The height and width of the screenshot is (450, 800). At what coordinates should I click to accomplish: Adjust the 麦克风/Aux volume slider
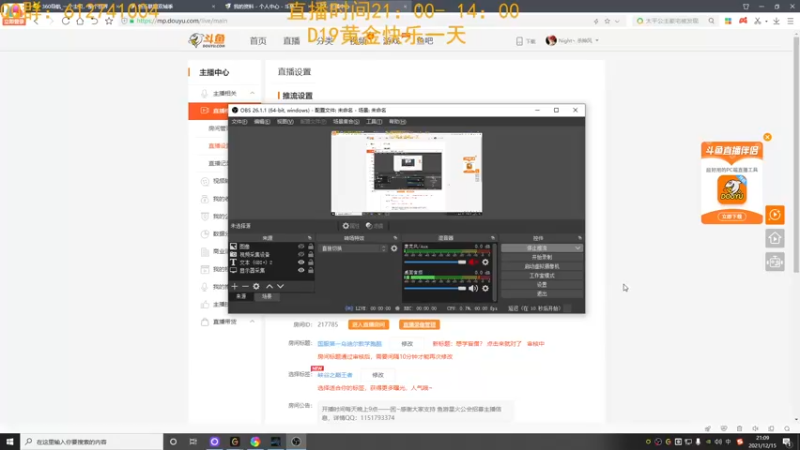[435, 262]
